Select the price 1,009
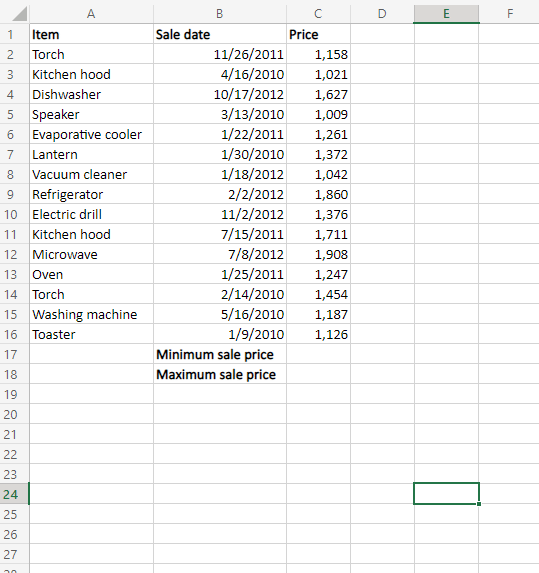 318,114
